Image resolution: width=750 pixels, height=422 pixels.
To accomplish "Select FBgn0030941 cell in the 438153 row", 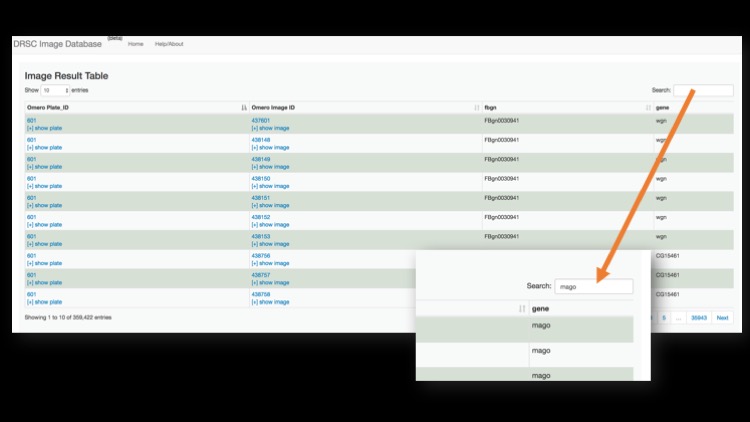I will tap(501, 236).
